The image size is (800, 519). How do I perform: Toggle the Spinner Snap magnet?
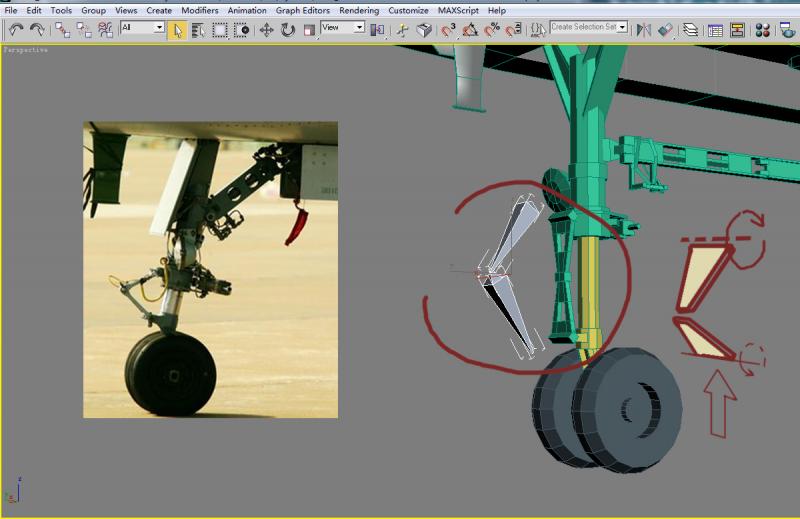tap(513, 31)
